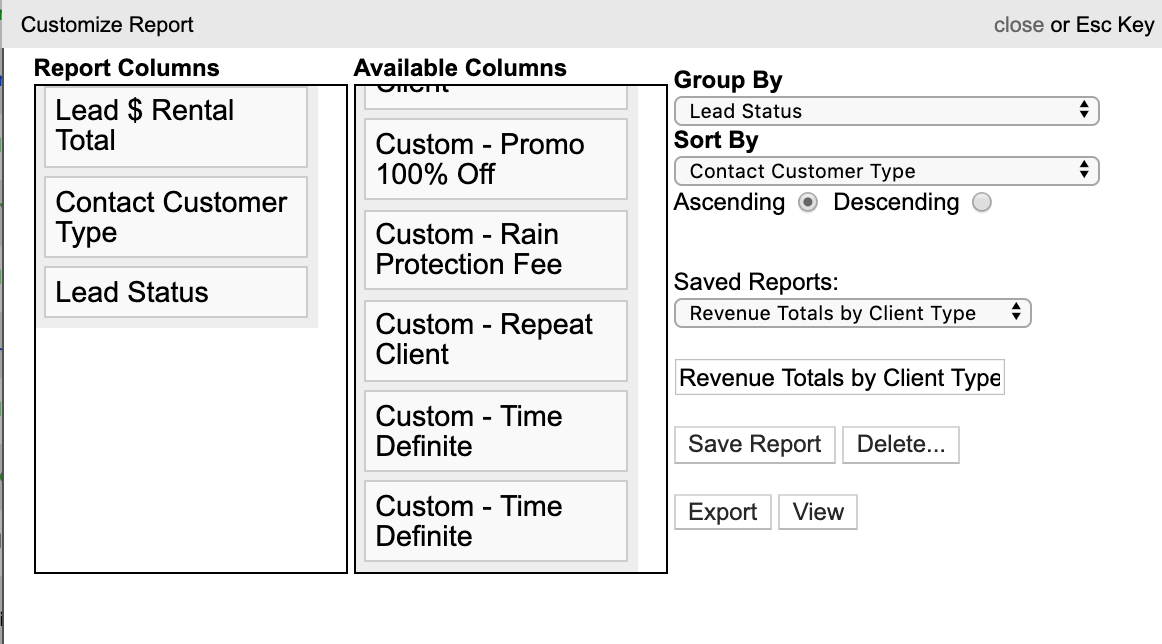Select Lead $ Rental Total report column
The height and width of the screenshot is (644, 1162).
176,126
